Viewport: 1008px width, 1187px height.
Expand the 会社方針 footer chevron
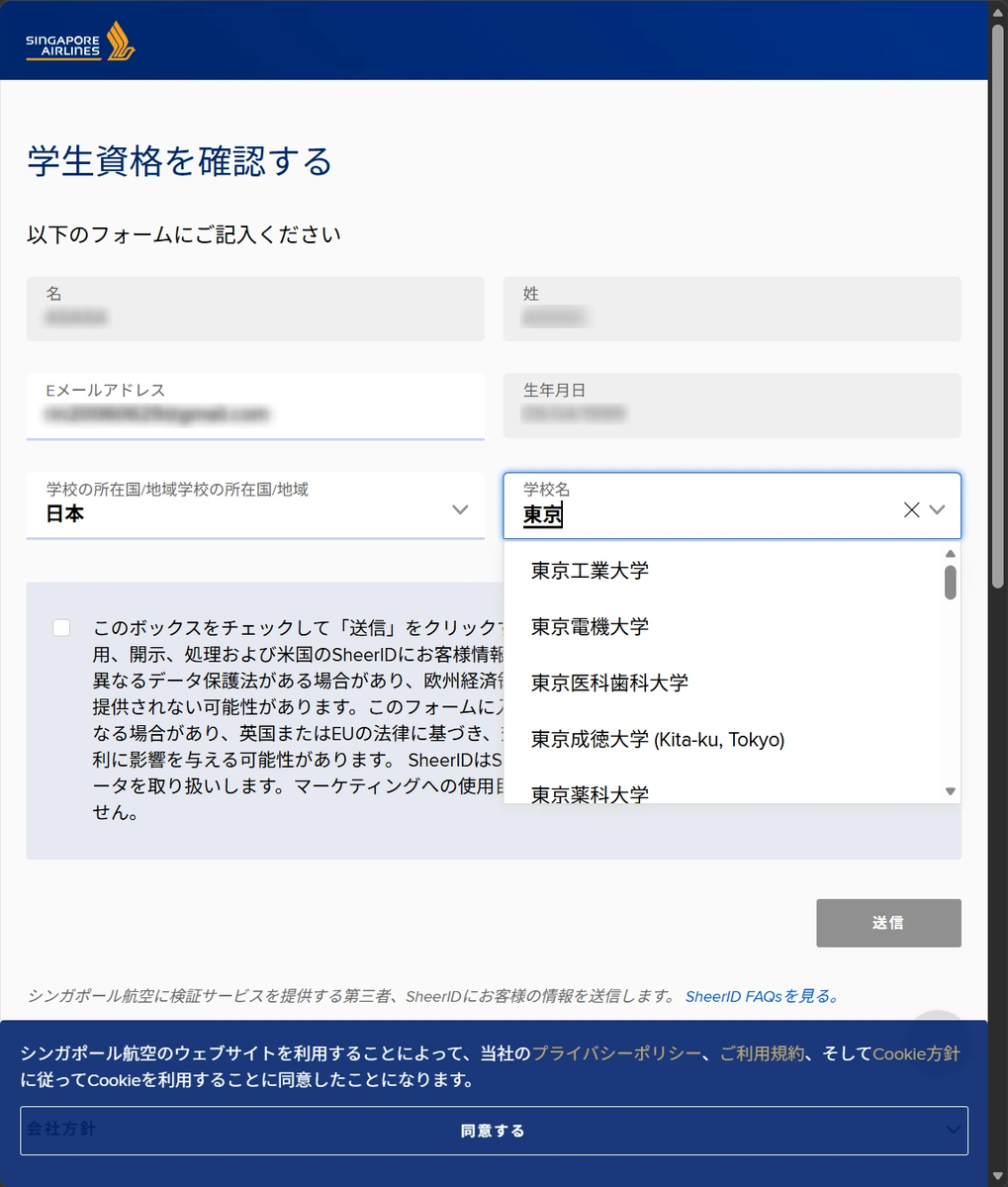coord(953,1130)
